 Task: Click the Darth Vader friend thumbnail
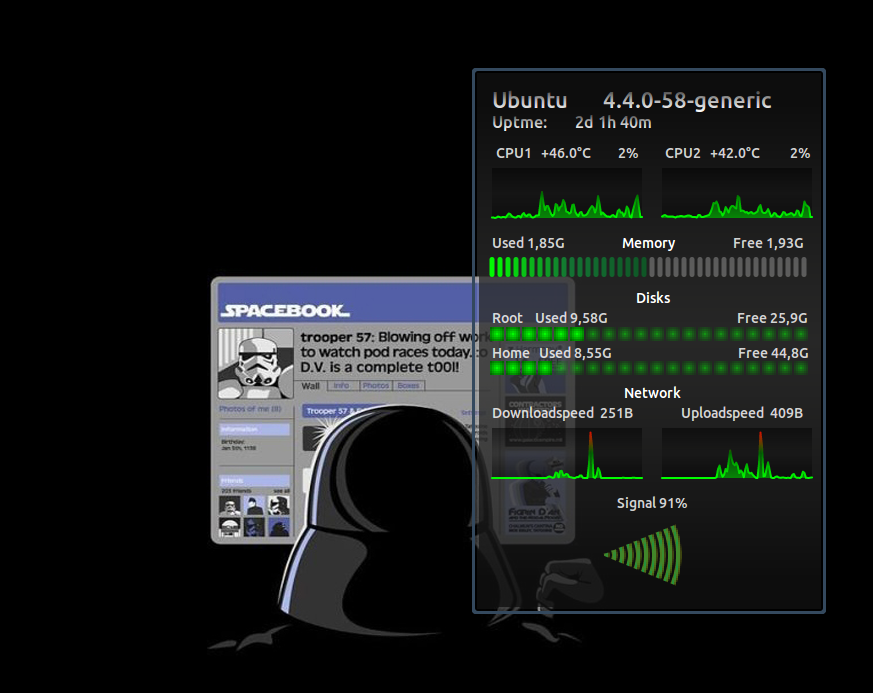[x=277, y=527]
